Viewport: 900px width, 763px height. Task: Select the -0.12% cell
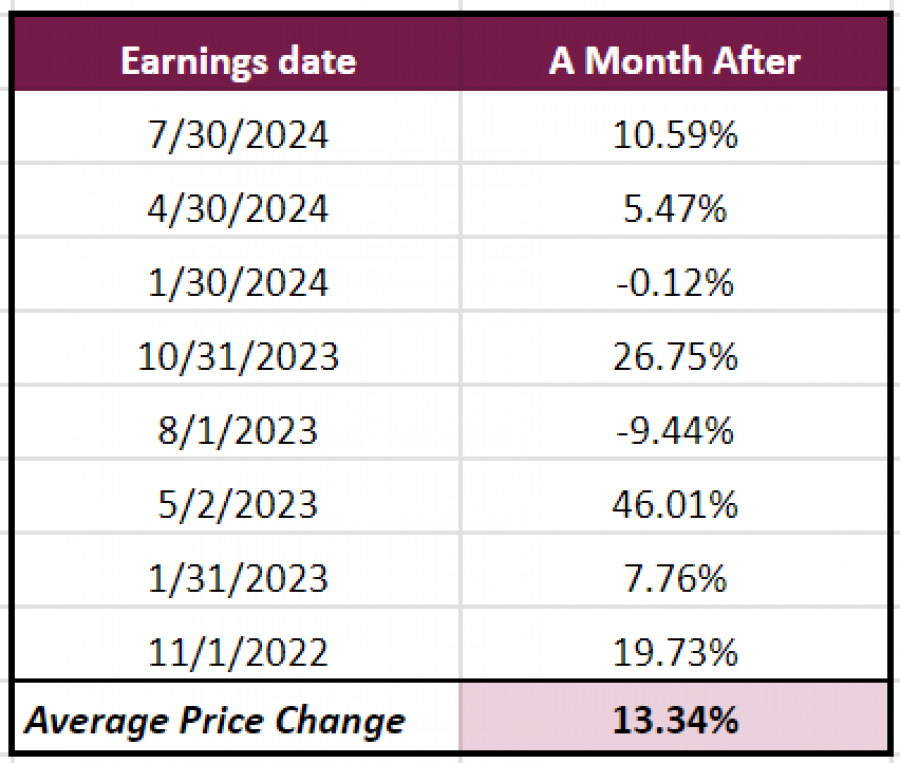pos(674,283)
